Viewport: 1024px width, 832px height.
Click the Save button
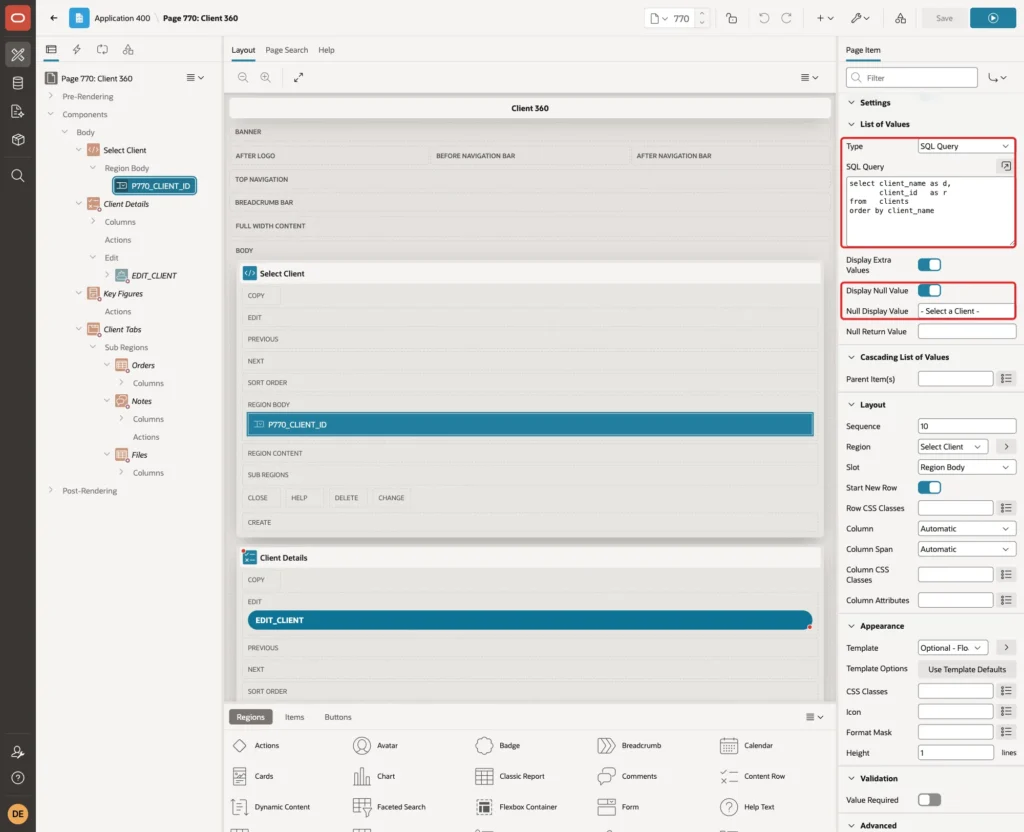click(944, 18)
